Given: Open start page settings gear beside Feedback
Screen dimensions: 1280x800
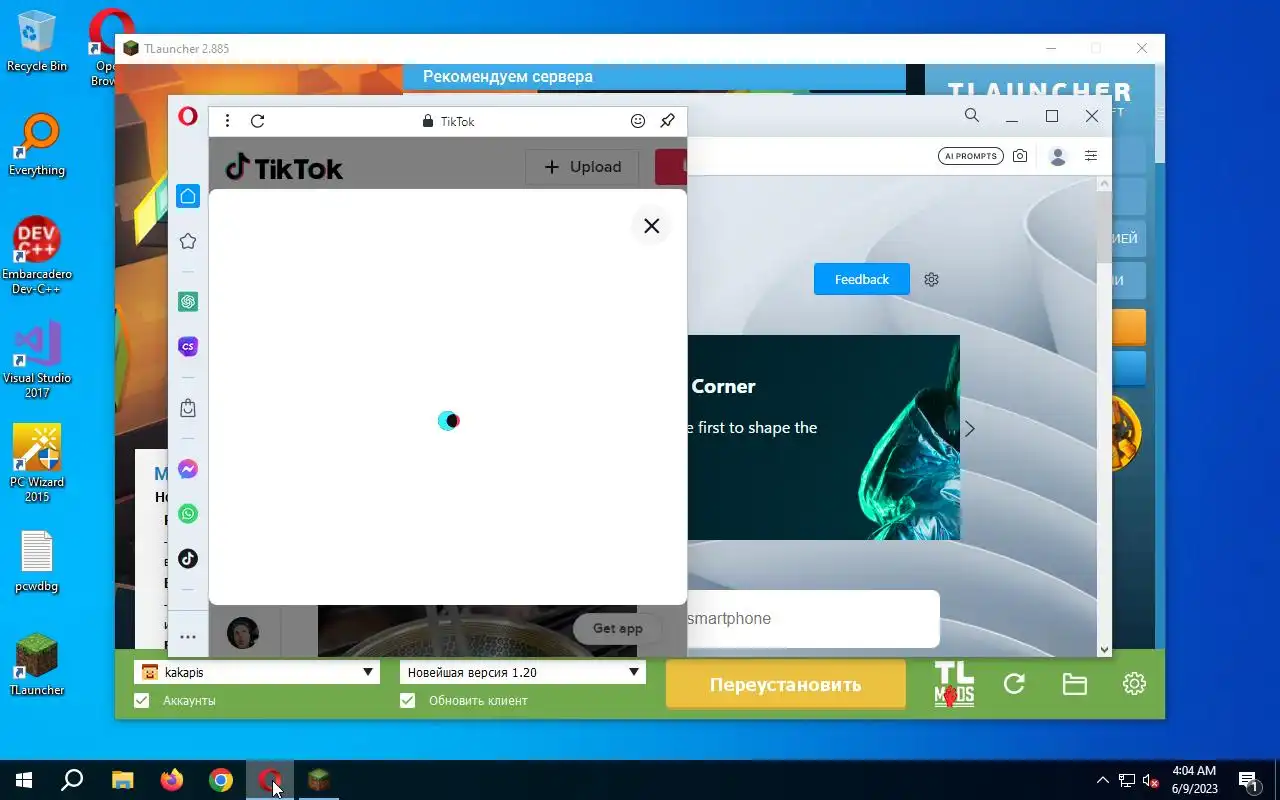Looking at the screenshot, I should [x=932, y=279].
